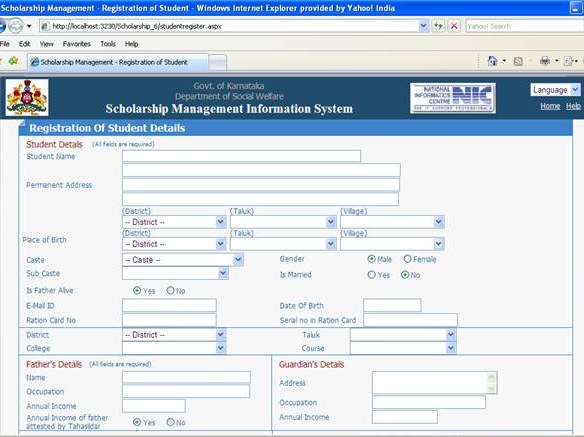Screen dimensions: 584x437
Task: Click the Favorites star icon
Action: click(x=13, y=61)
